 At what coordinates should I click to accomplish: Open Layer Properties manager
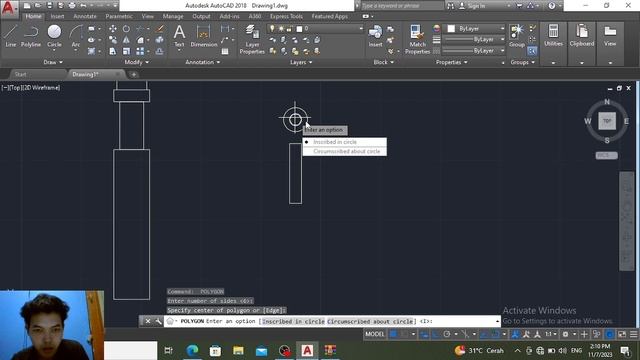pos(252,39)
